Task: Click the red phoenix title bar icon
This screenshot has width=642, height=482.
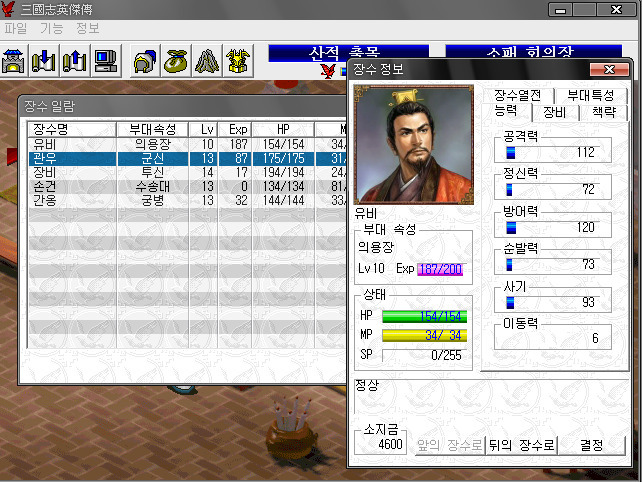Action: click(x=8, y=9)
